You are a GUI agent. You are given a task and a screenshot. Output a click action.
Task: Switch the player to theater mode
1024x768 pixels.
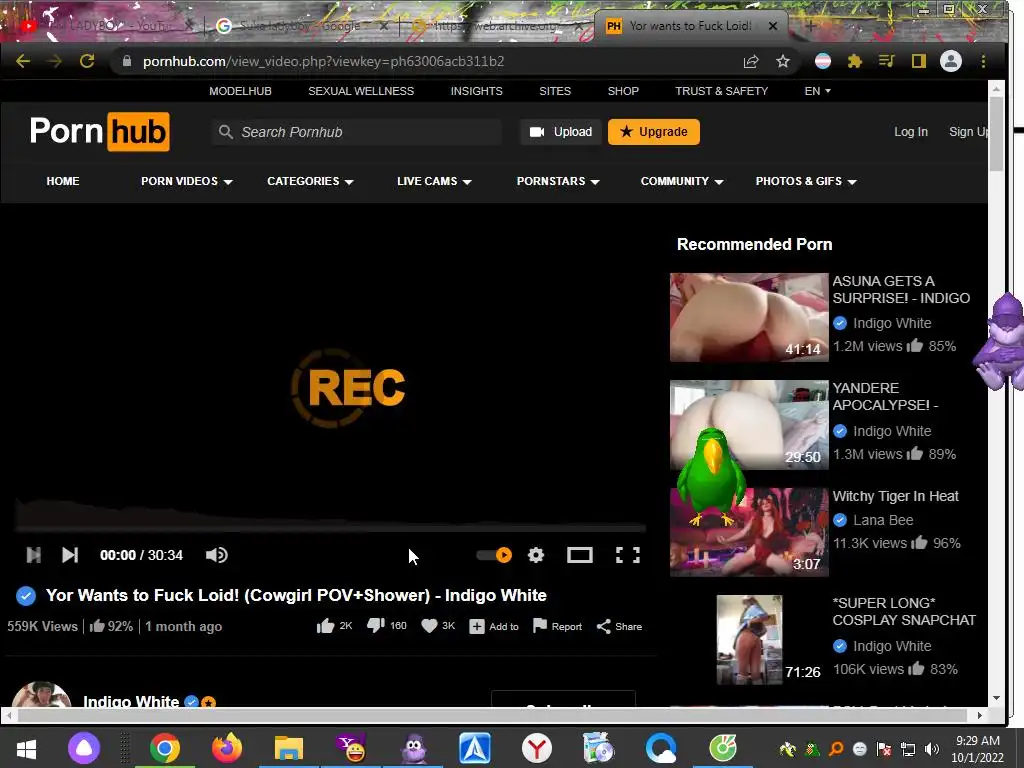point(579,555)
